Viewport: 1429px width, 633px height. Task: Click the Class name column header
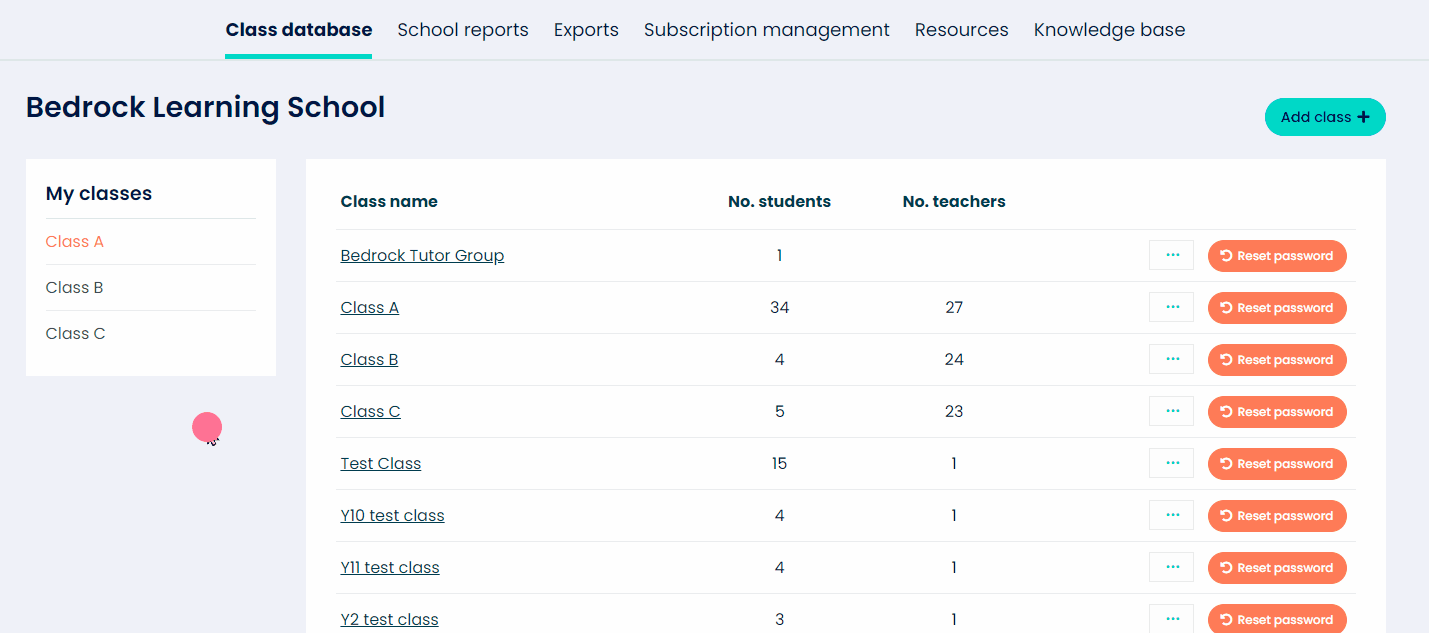[x=389, y=201]
